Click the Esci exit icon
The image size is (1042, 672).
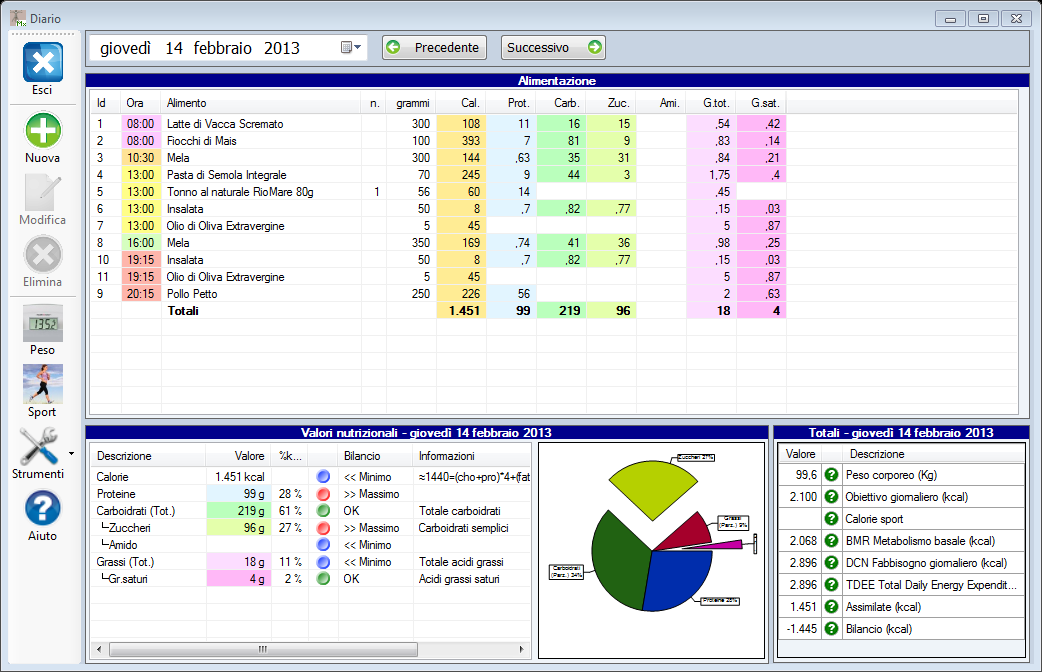point(43,62)
